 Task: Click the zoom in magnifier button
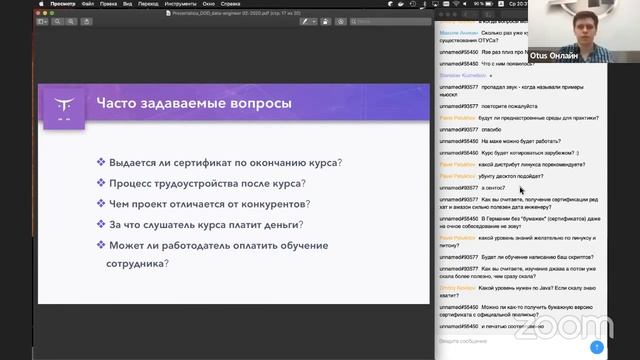71,21
